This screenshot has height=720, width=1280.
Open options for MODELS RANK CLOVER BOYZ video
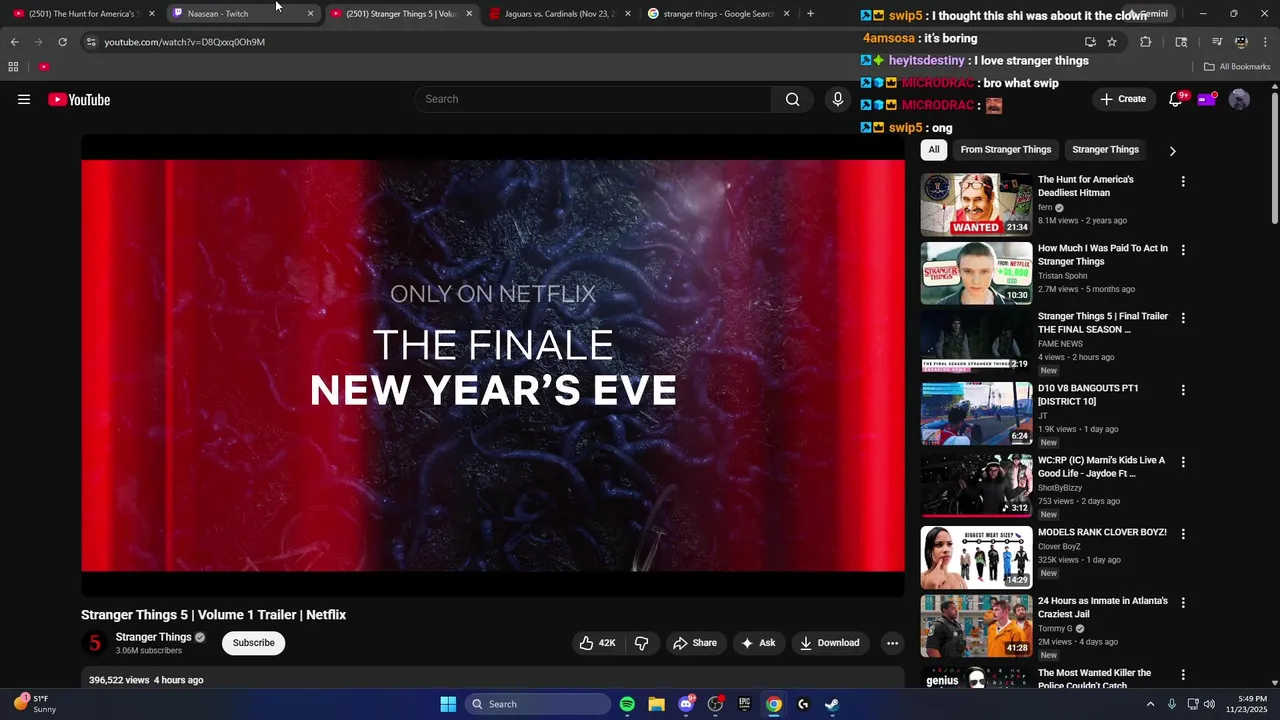click(1183, 534)
